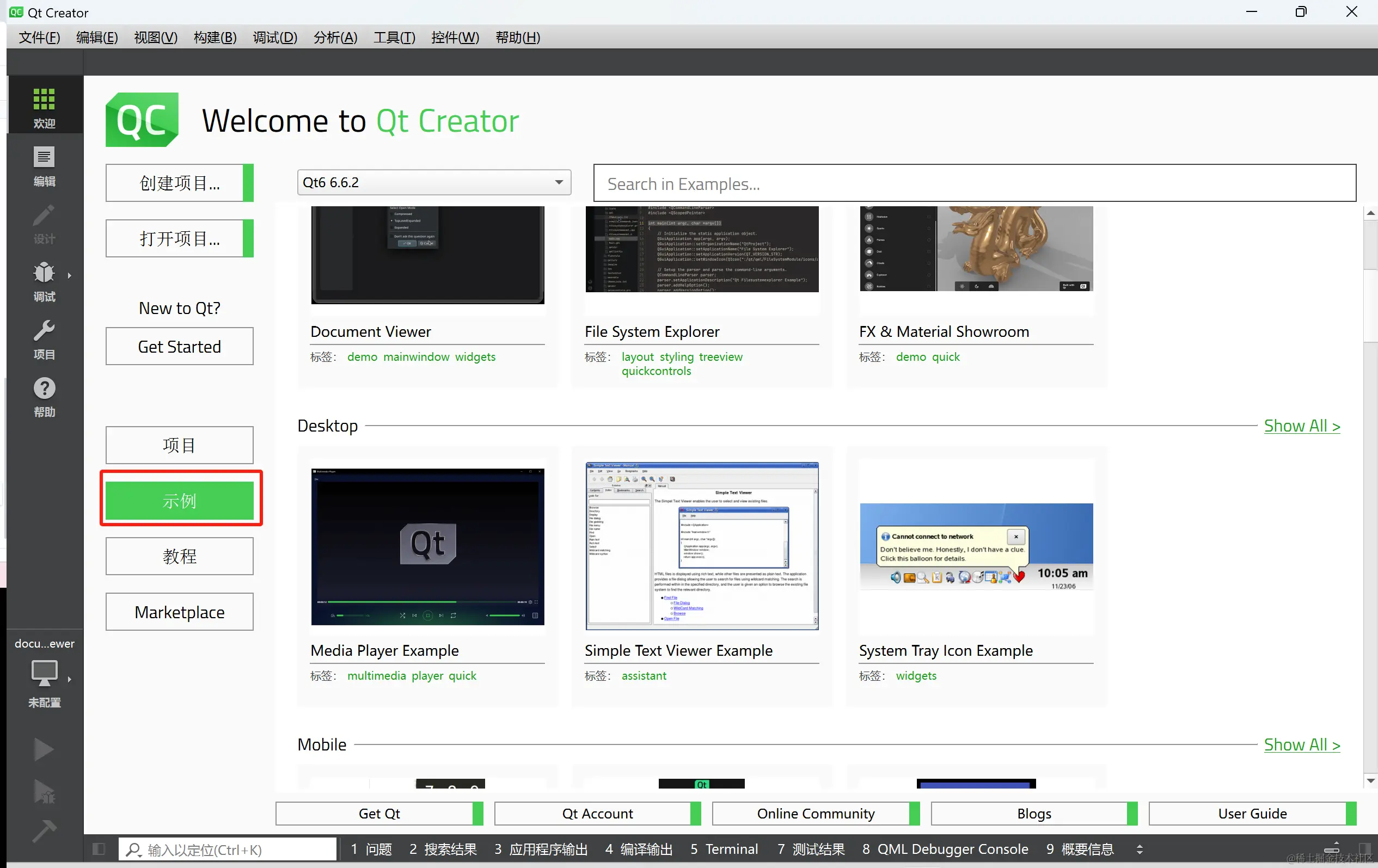Click the Build hammer icon
Screen dimensions: 1378x868
coord(44,832)
